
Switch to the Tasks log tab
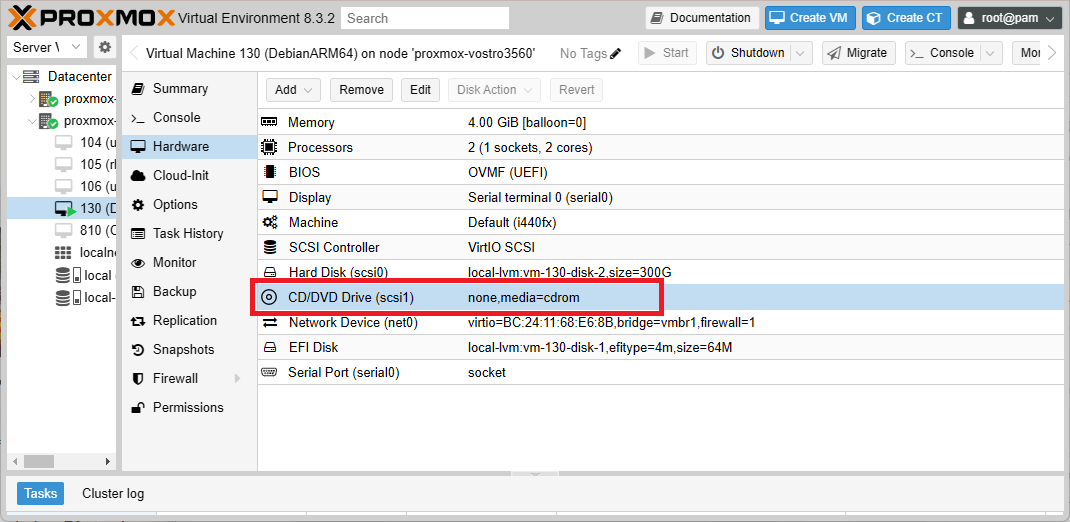point(40,493)
